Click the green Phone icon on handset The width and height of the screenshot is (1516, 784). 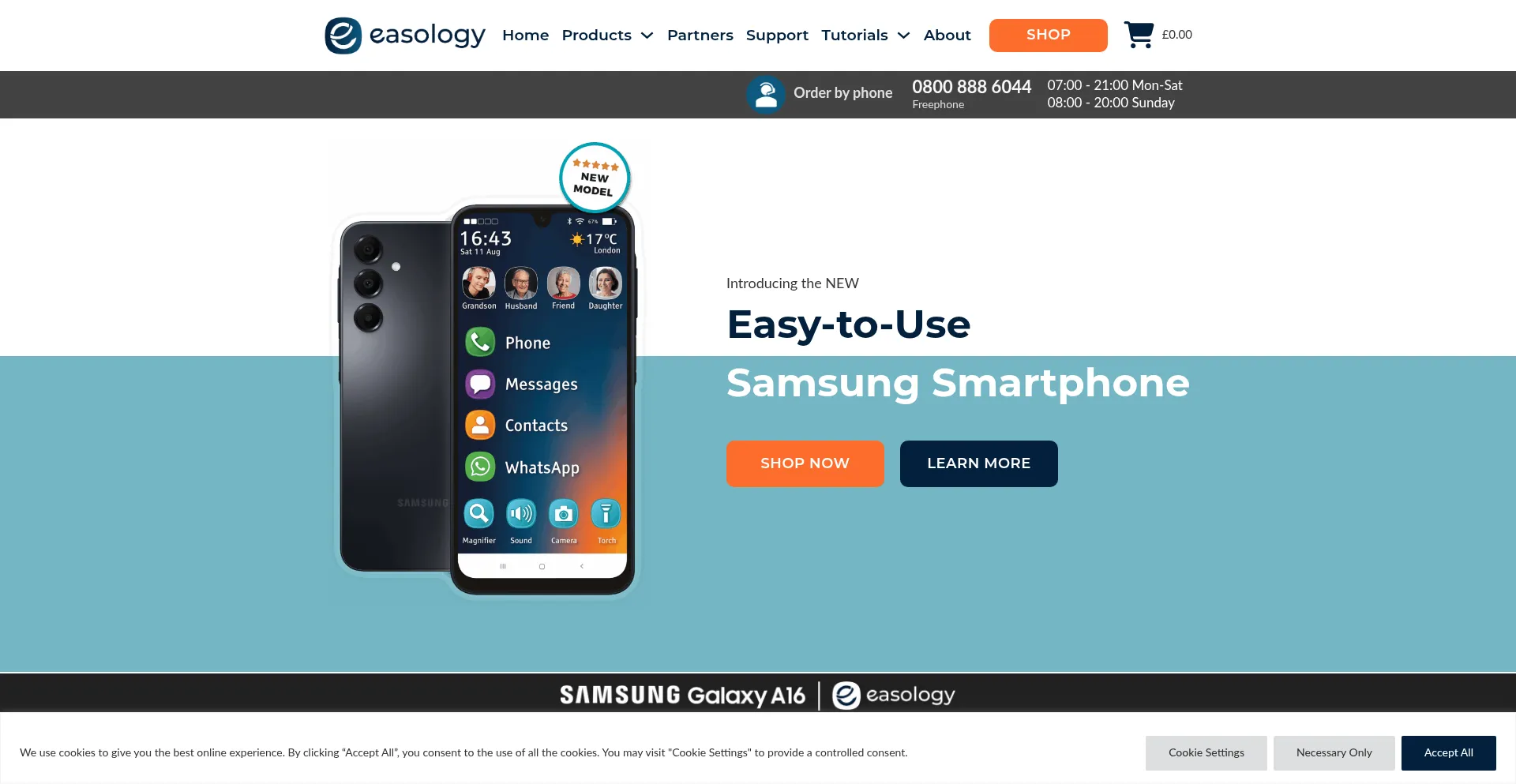pos(480,342)
